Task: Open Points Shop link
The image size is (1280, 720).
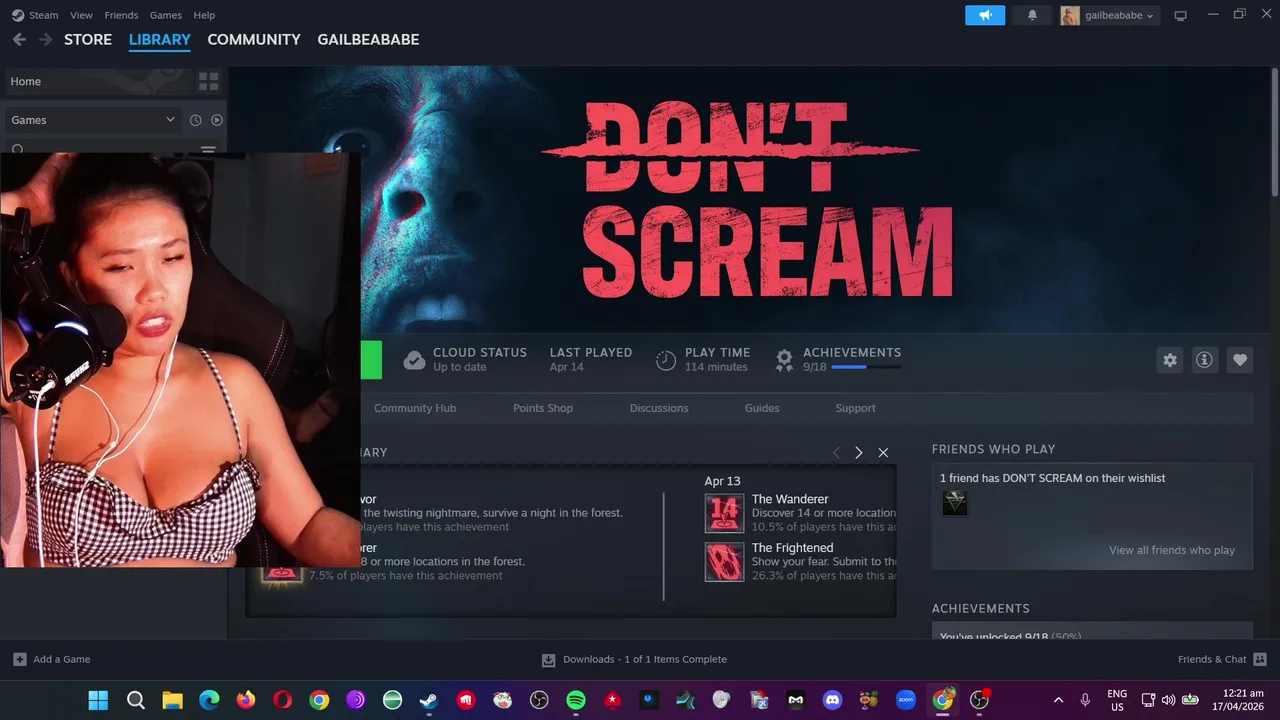Action: pyautogui.click(x=543, y=408)
